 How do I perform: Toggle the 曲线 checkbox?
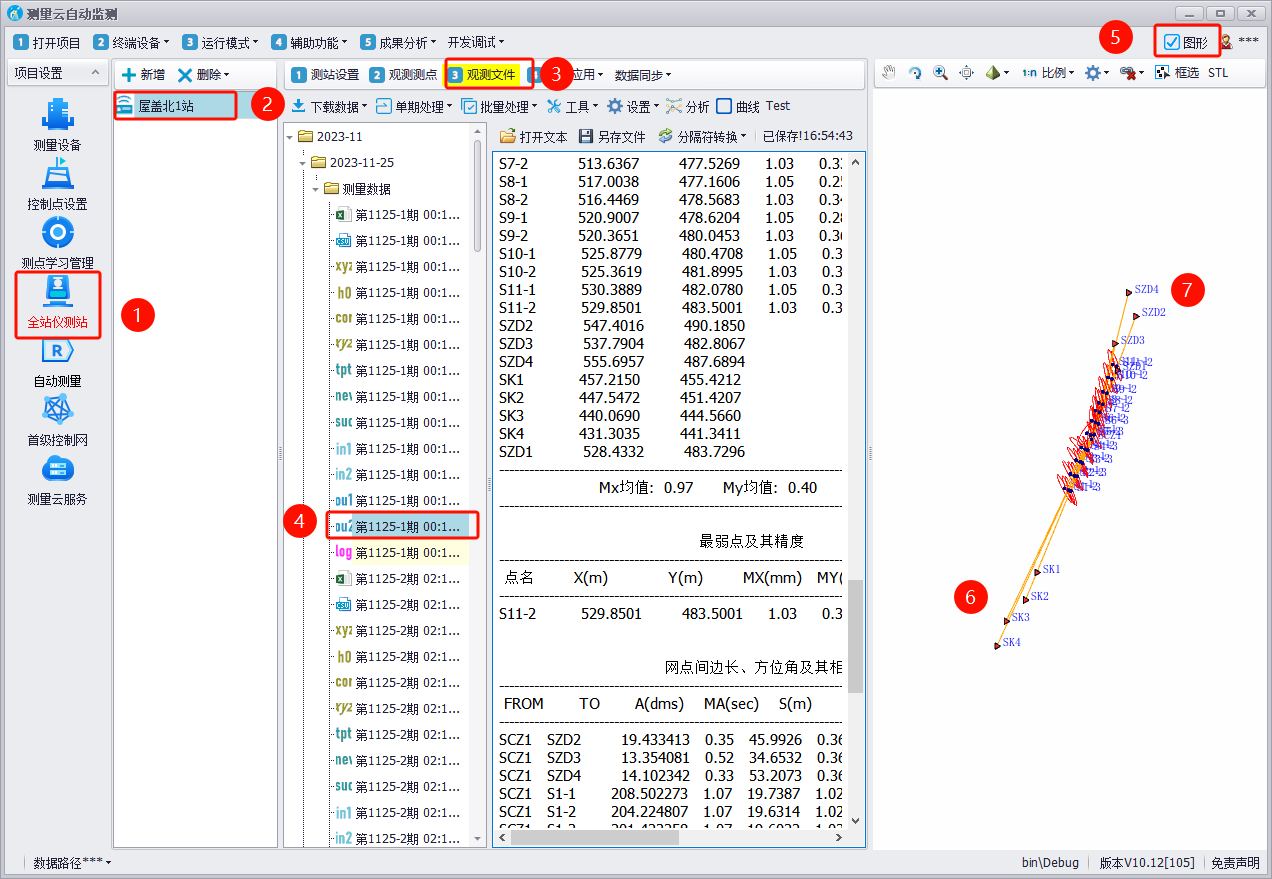pos(724,106)
